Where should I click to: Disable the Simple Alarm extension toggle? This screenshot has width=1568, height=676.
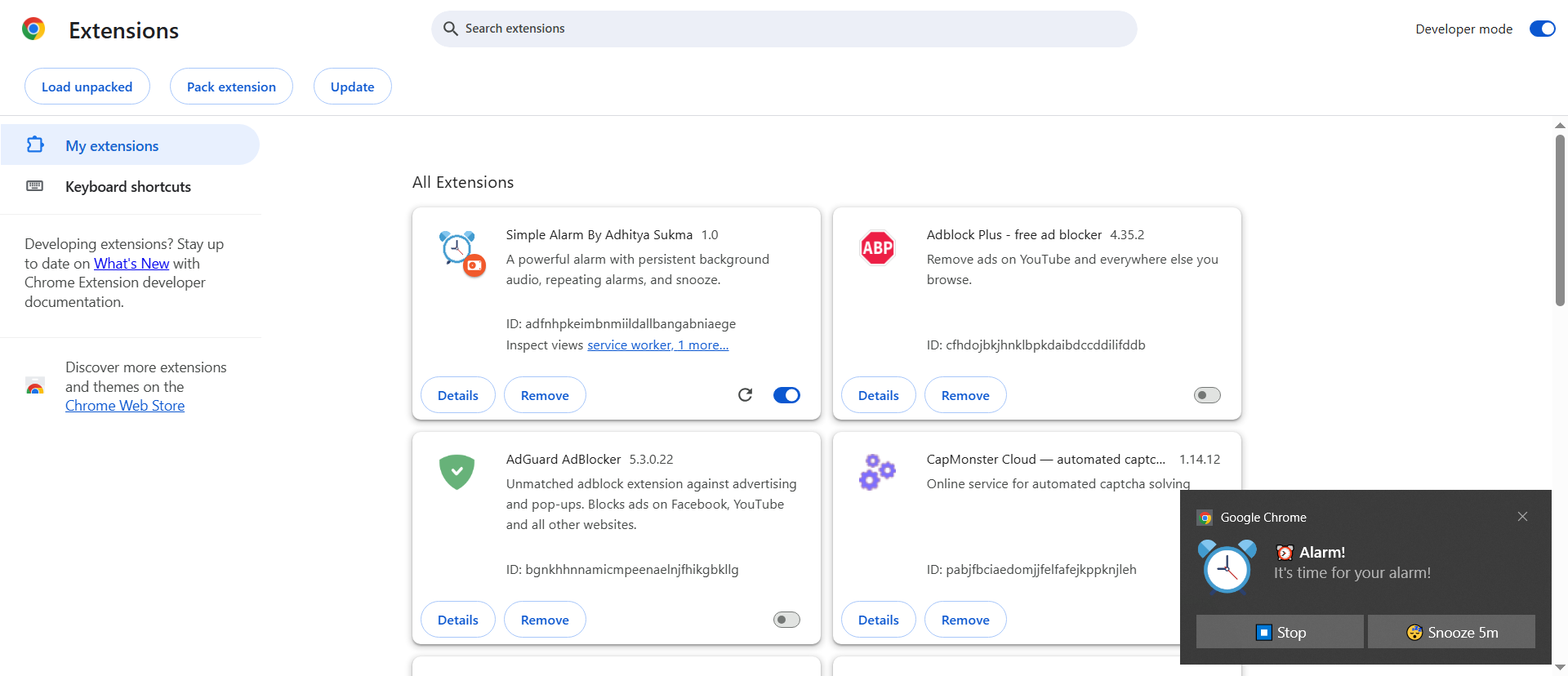click(786, 395)
